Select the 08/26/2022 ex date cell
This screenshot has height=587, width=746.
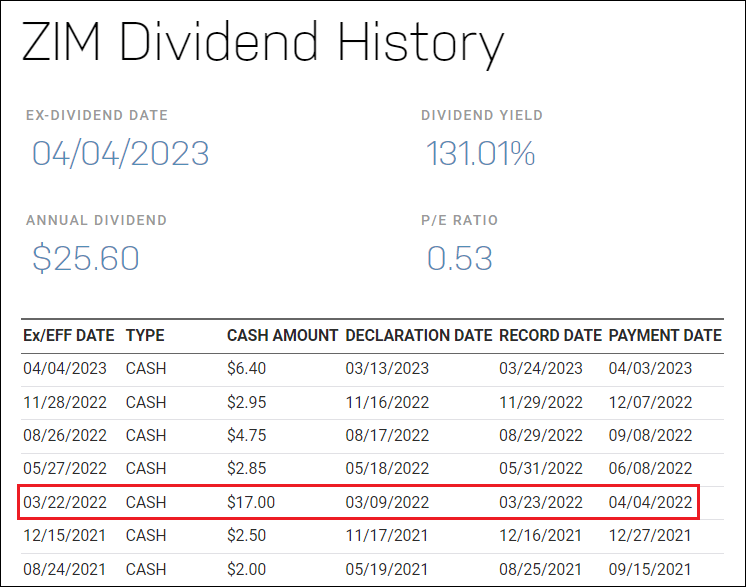[65, 435]
